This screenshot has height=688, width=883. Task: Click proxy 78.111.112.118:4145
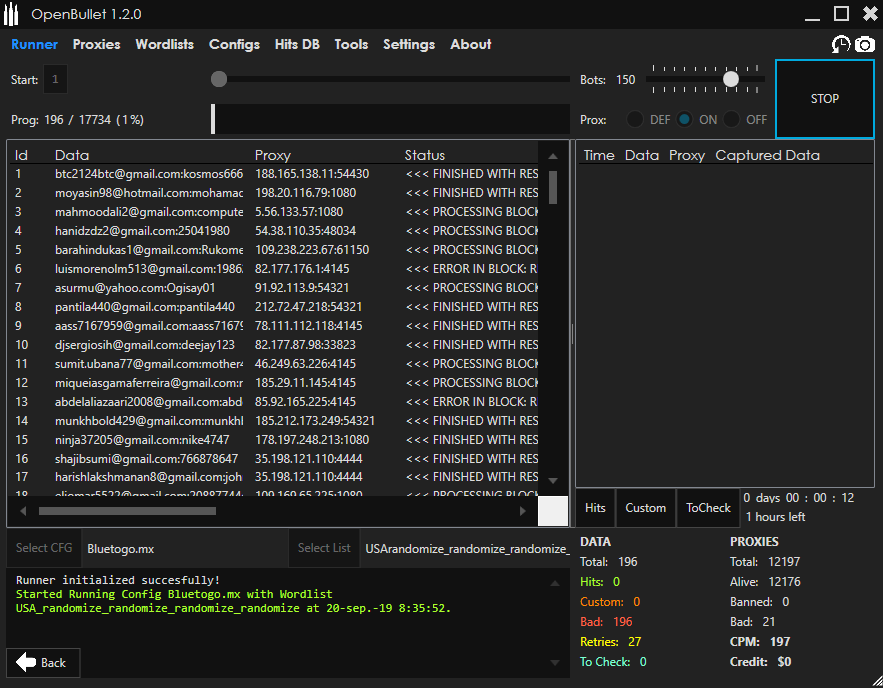click(309, 326)
